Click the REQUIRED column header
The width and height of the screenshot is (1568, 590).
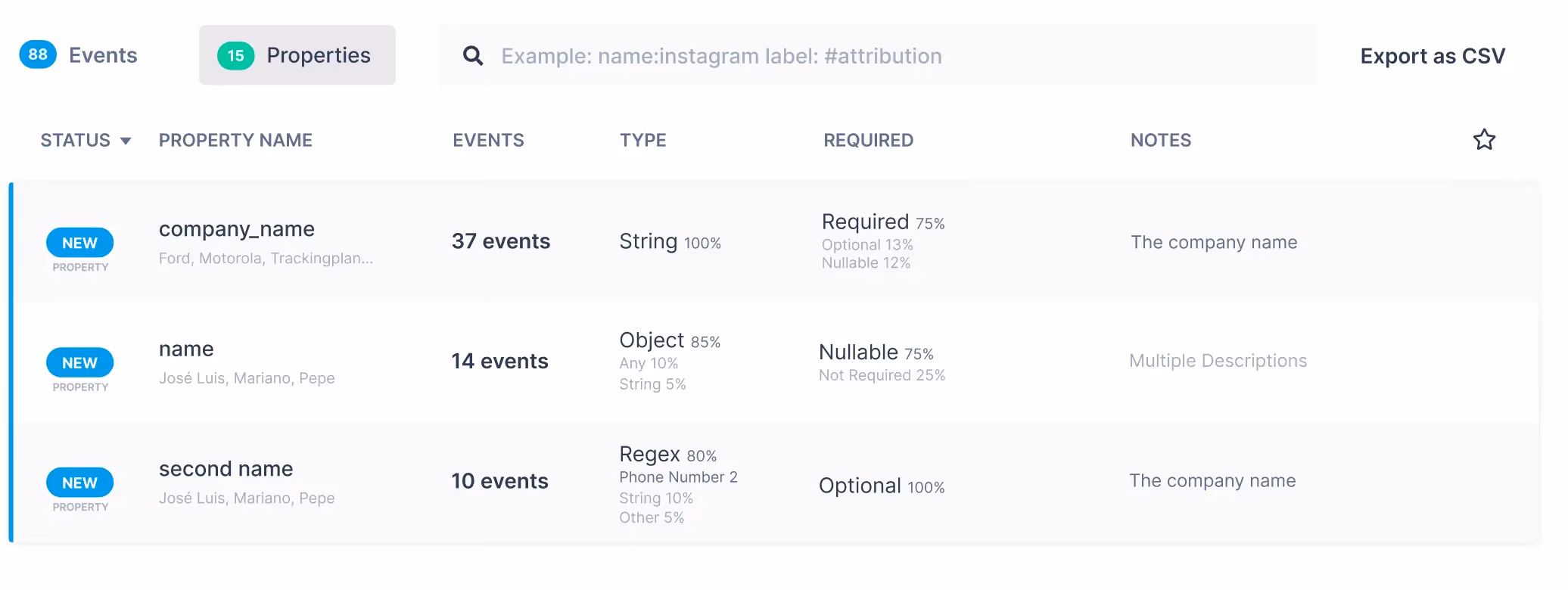(x=868, y=140)
